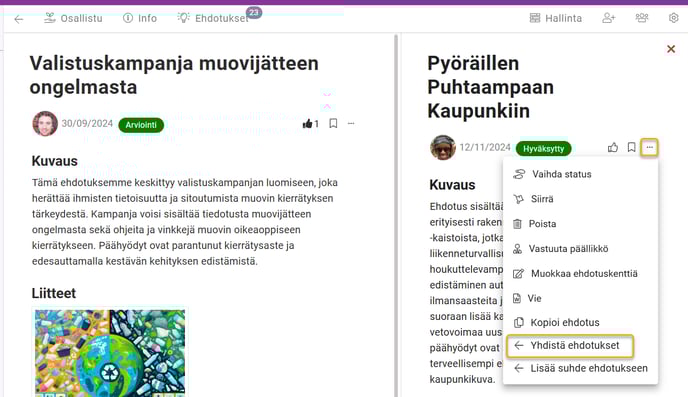This screenshot has height=397, width=688.
Task: Open more options for Valistuskampanja proposal
Action: (351, 124)
